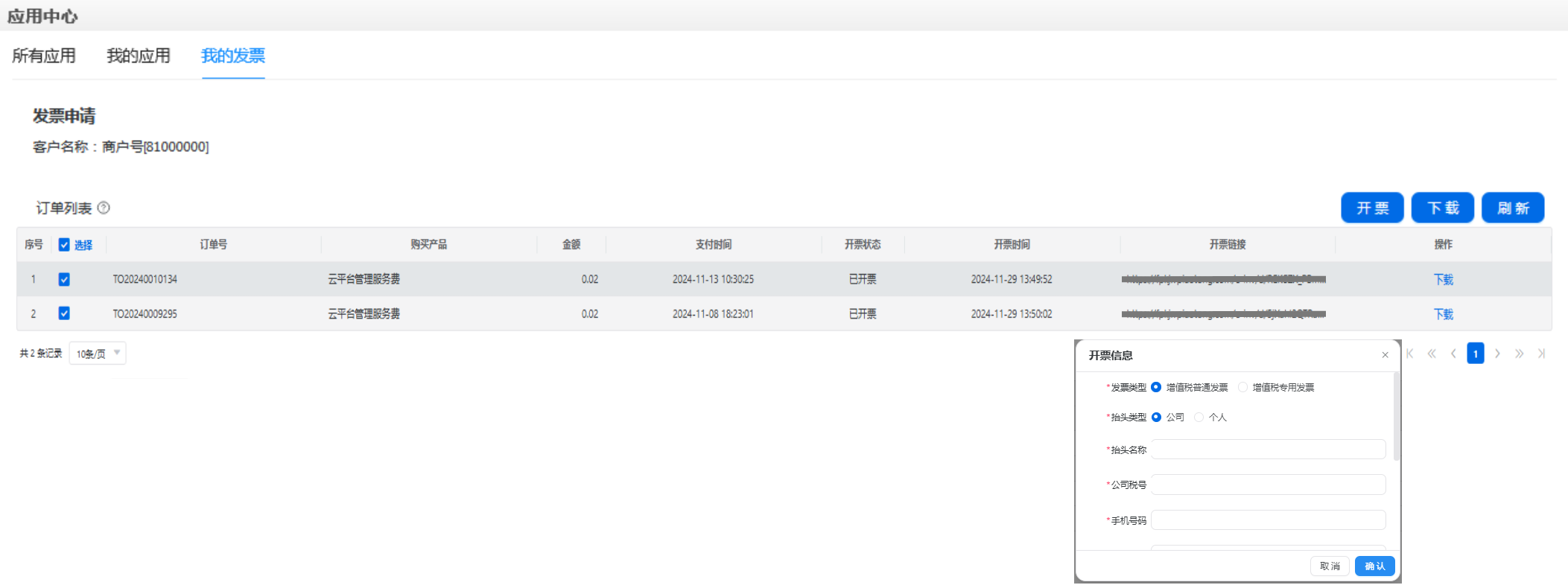1568x585 pixels.
Task: Go to the previous page arrow
Action: point(1453,354)
